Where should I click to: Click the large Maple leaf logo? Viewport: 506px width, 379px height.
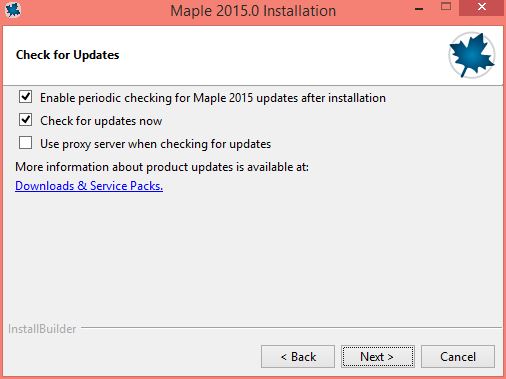(471, 55)
